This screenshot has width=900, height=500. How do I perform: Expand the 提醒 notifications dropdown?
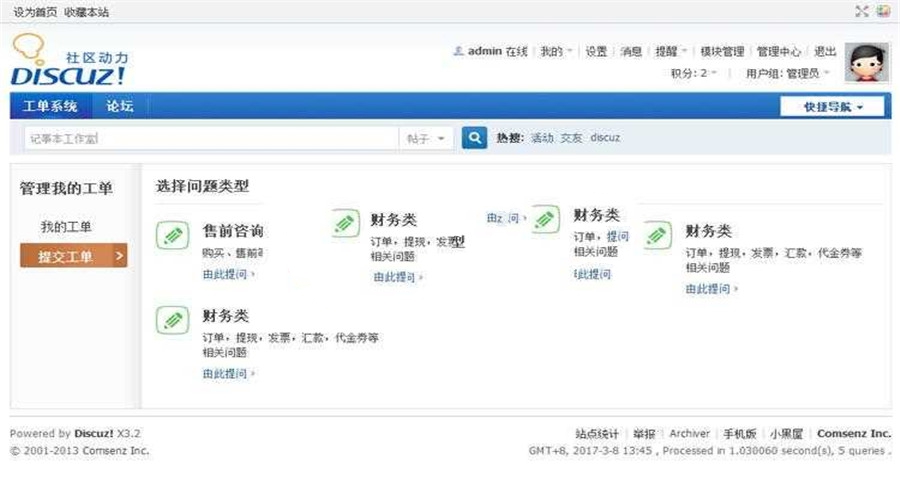(669, 52)
